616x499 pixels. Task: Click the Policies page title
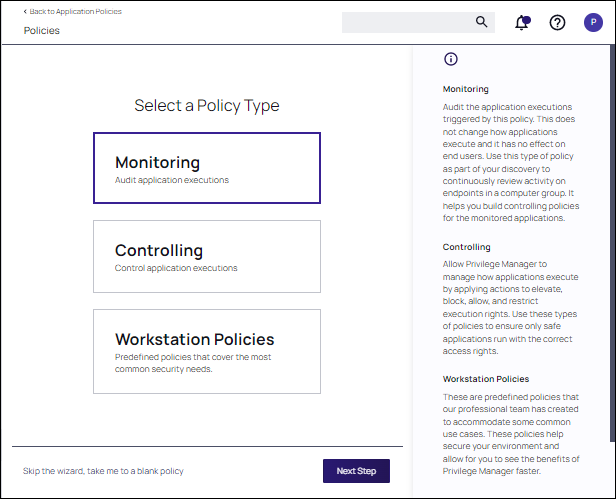42,31
